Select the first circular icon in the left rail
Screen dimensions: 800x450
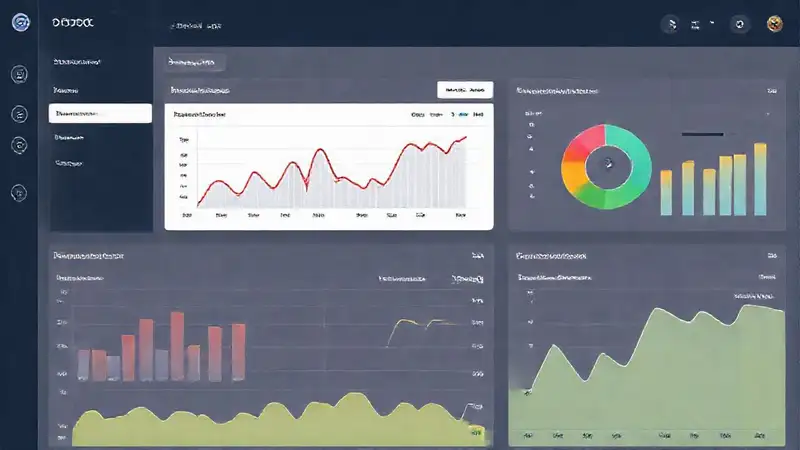(19, 74)
